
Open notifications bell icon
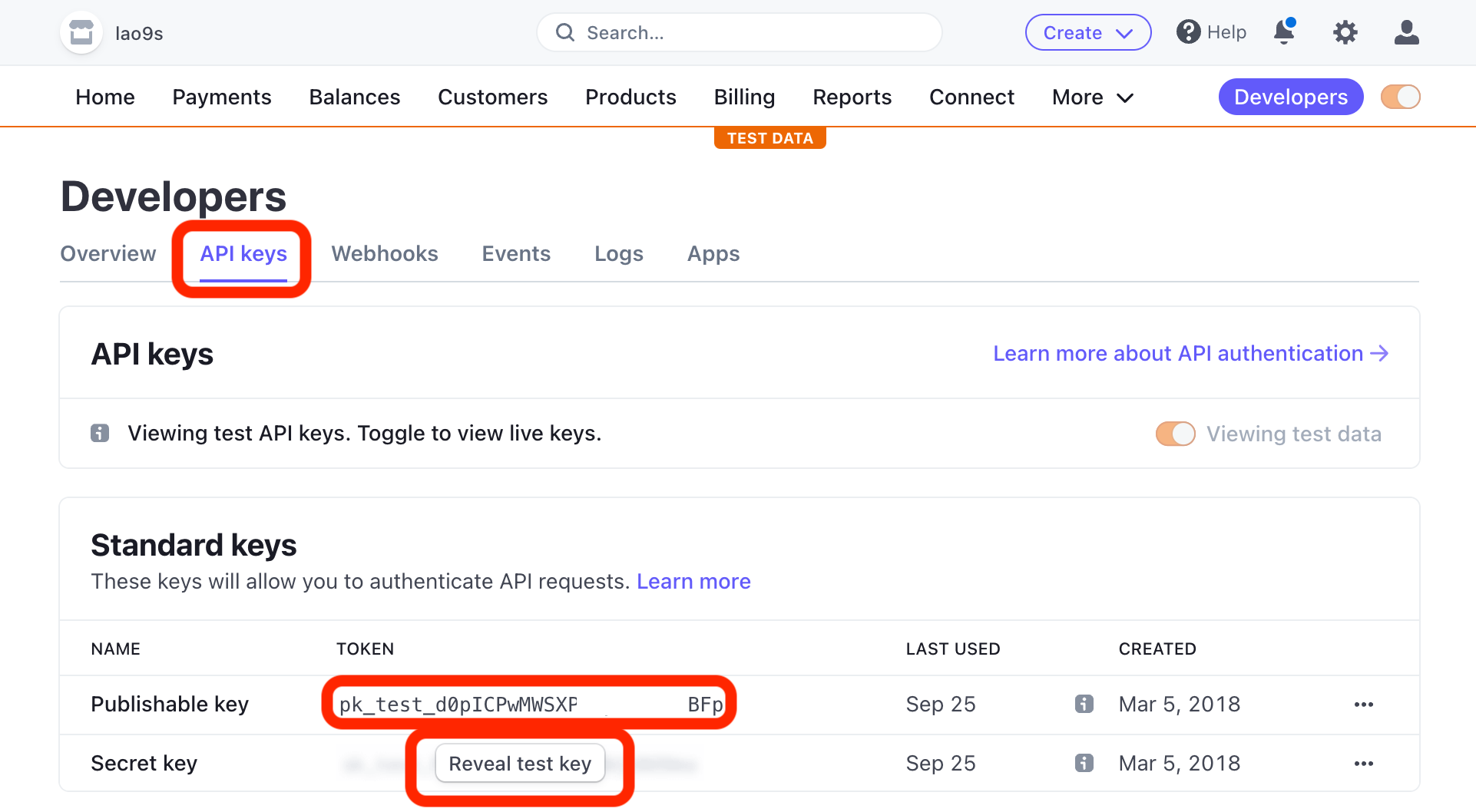pos(1285,31)
